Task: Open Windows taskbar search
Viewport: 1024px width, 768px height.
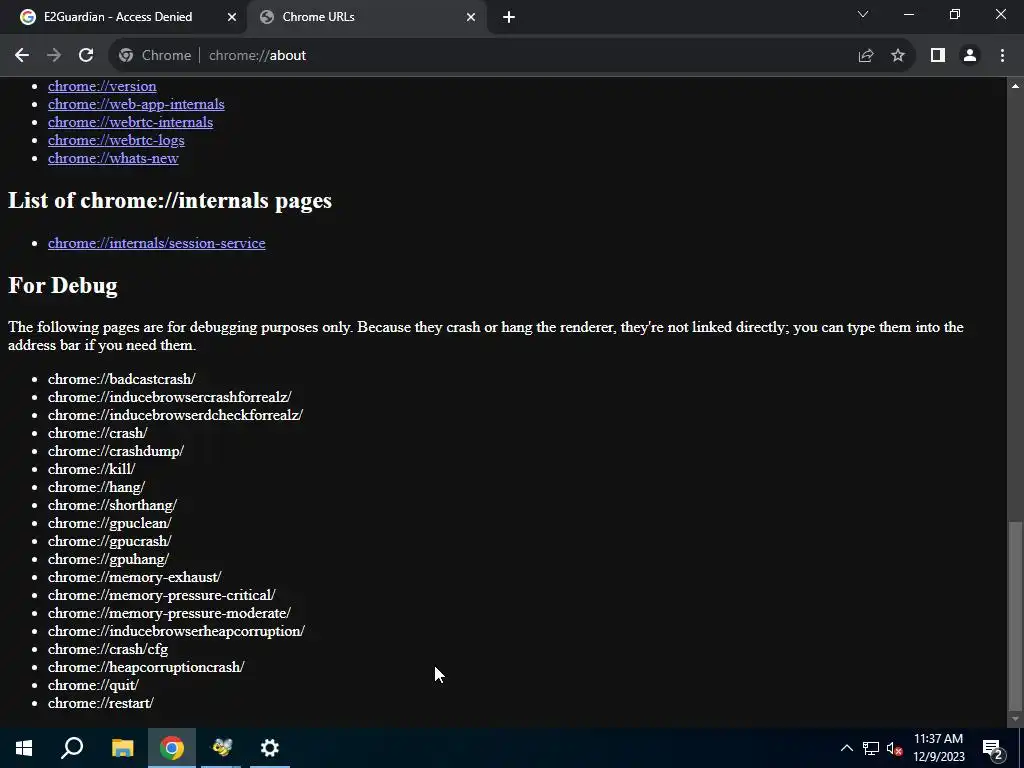Action: (72, 748)
